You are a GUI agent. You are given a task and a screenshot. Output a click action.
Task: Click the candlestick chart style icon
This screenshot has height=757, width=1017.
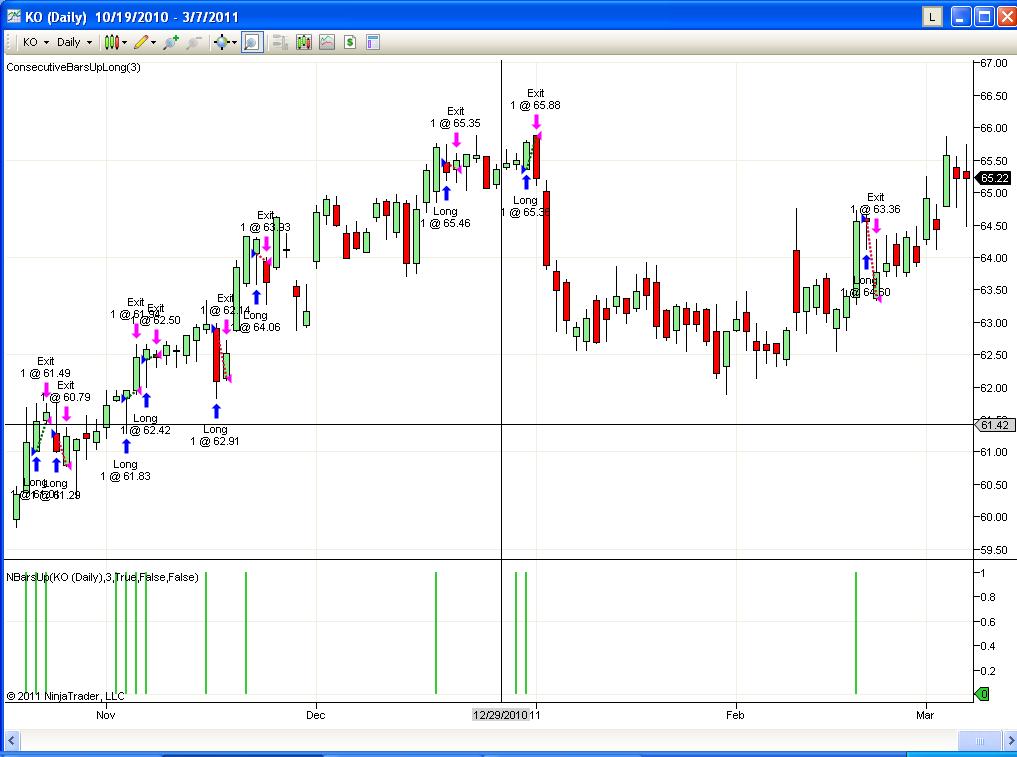coord(112,42)
